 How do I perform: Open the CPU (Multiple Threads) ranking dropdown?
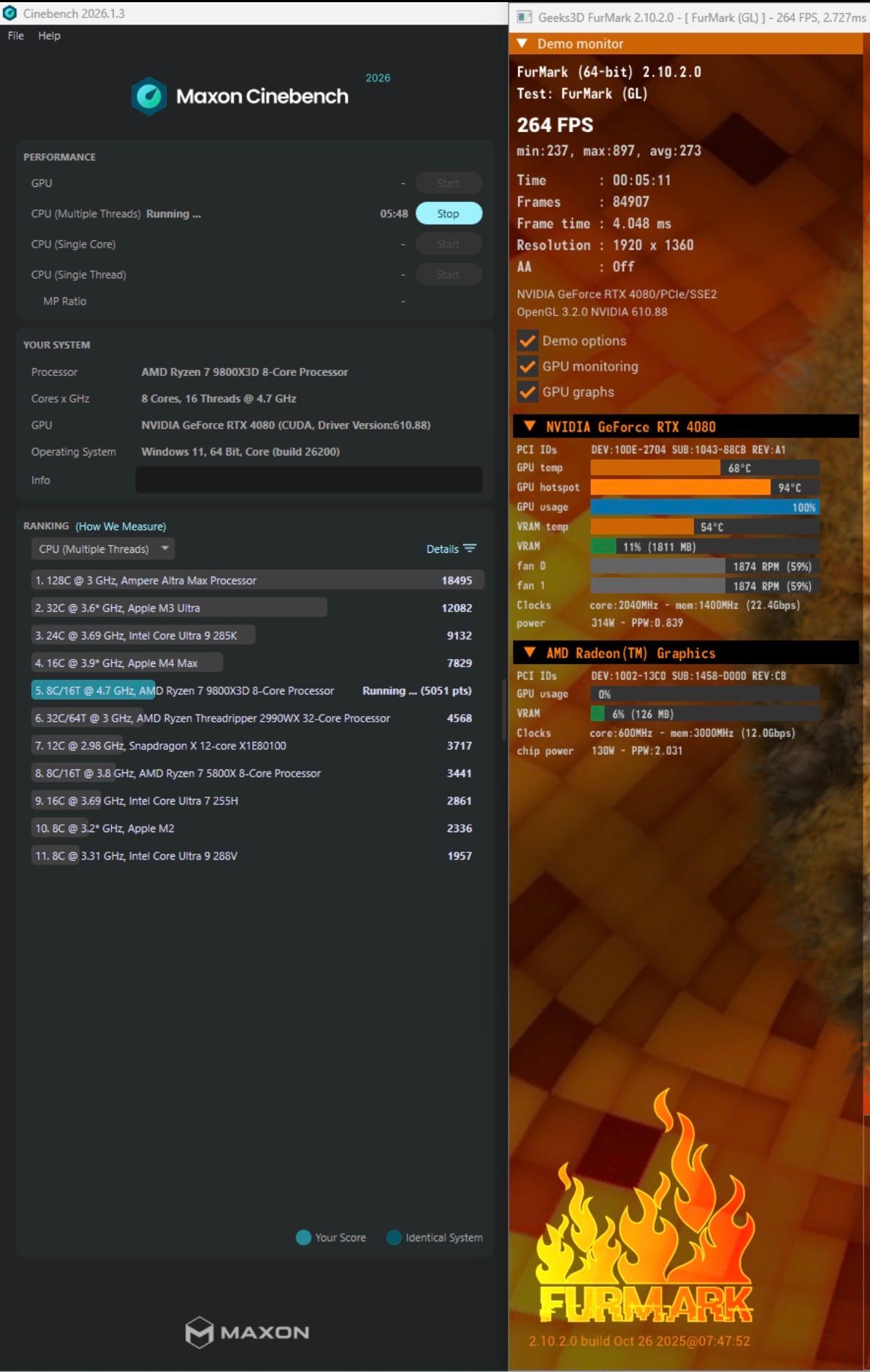pyautogui.click(x=102, y=549)
